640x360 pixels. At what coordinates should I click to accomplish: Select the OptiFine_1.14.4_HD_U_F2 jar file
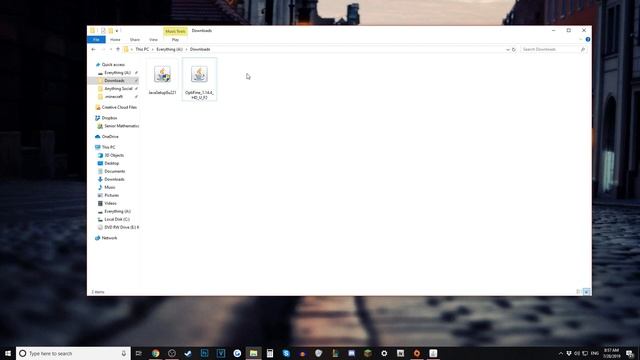199,79
